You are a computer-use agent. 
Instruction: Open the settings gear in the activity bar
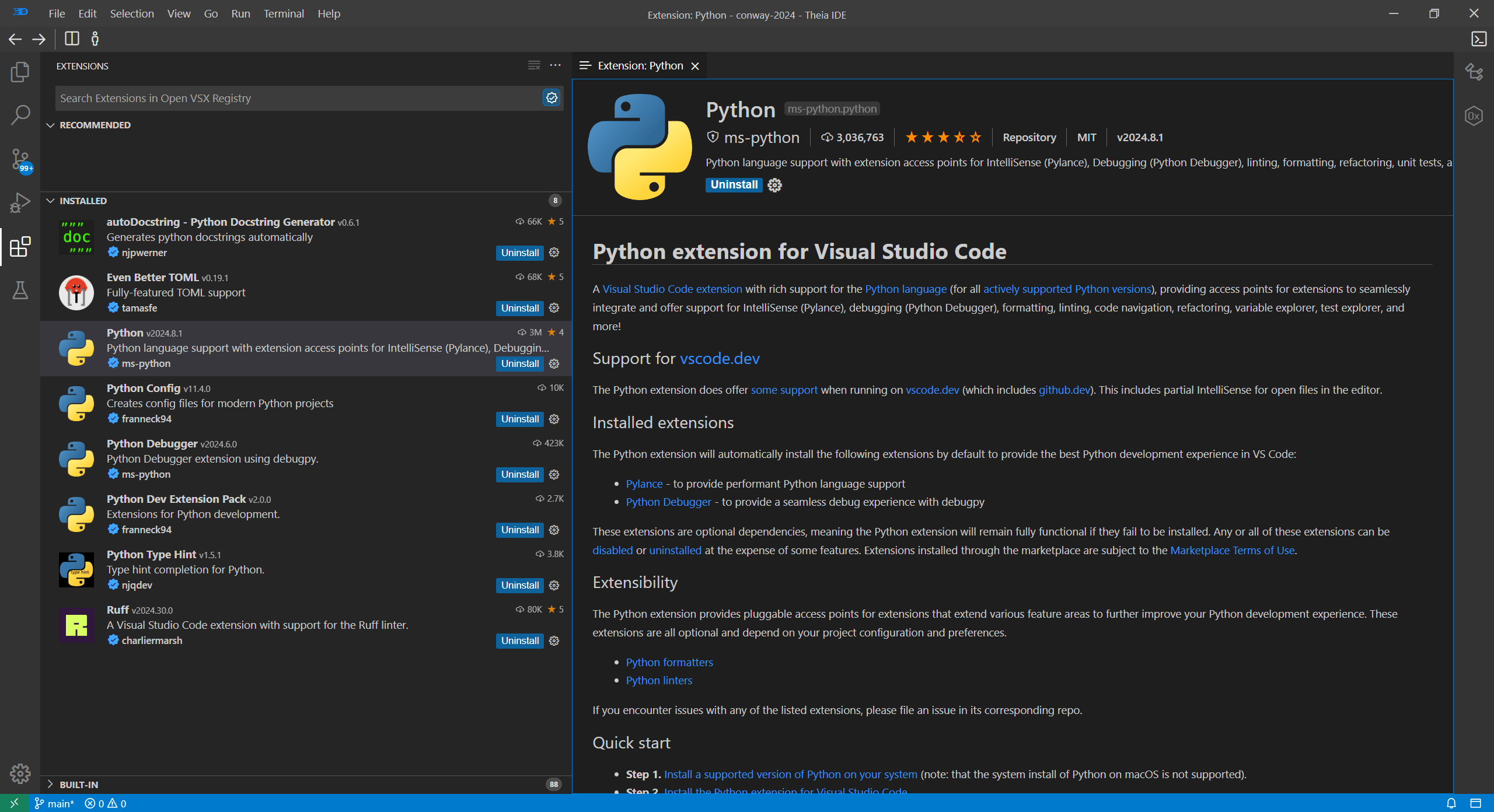point(20,773)
